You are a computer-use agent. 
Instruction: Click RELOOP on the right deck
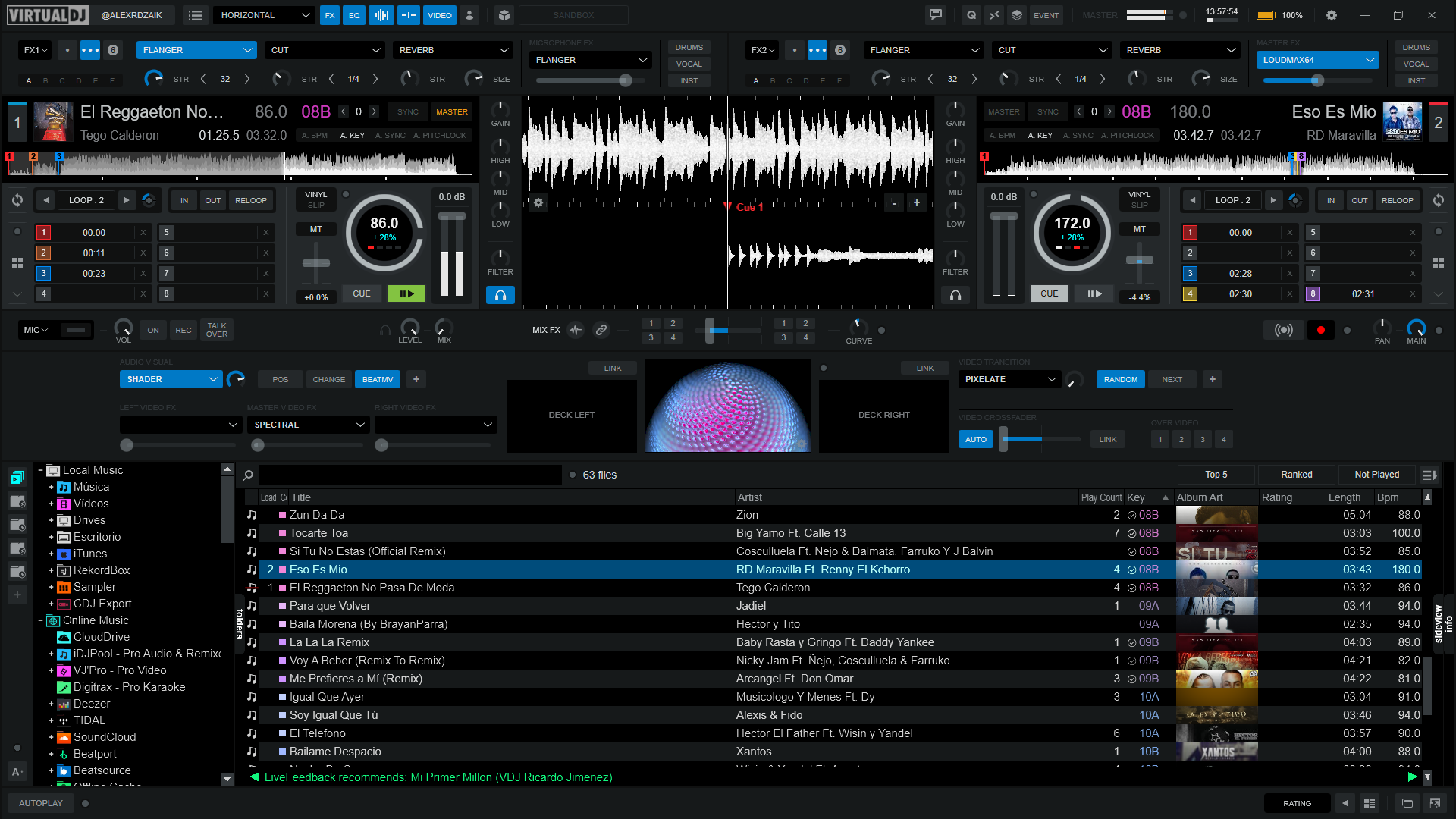(x=1398, y=200)
